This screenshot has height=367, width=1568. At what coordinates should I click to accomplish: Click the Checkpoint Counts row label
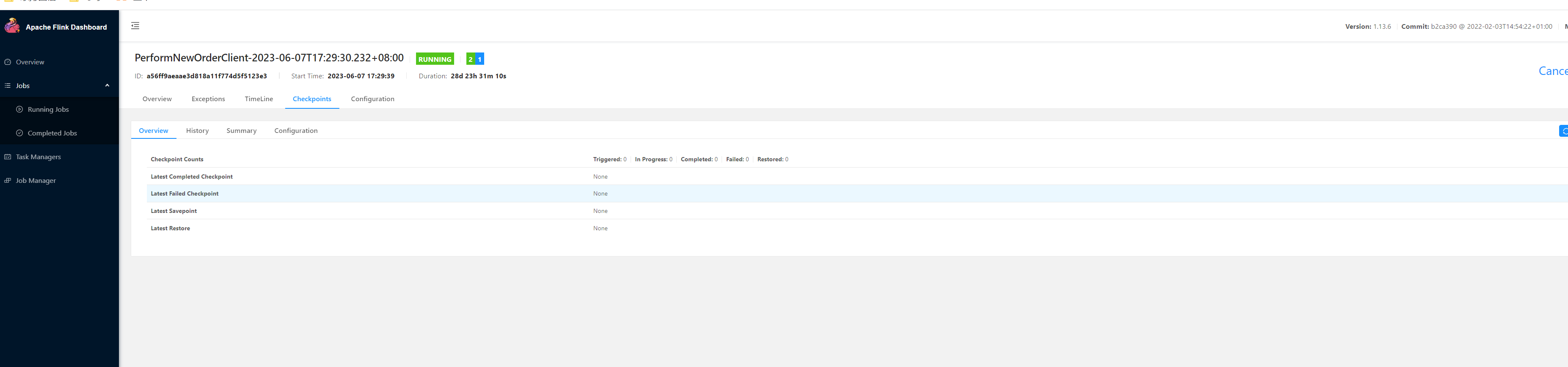[x=177, y=160]
